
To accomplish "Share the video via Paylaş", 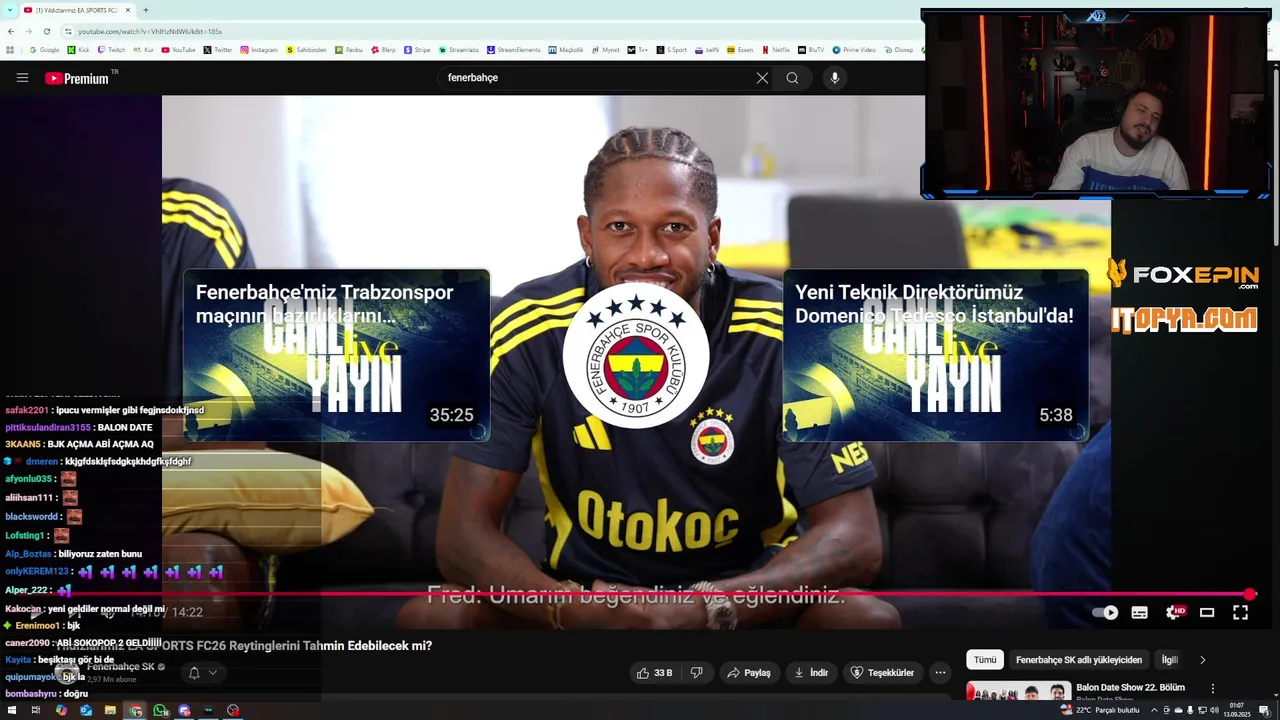I will (748, 673).
